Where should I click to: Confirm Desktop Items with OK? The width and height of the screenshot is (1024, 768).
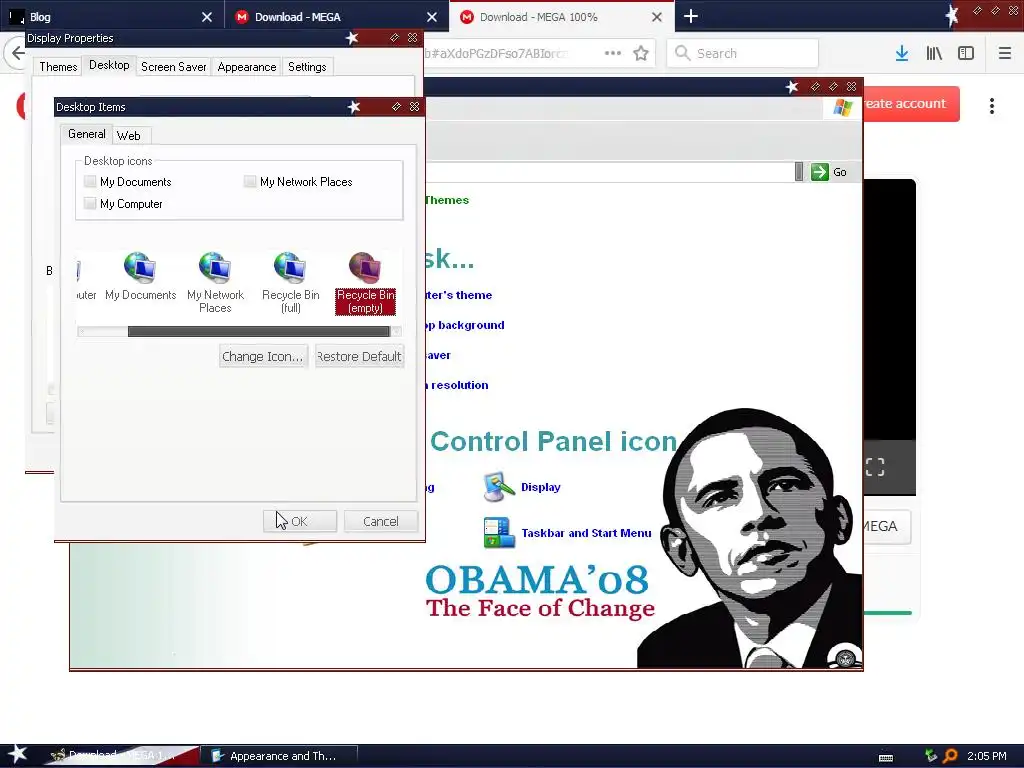(x=300, y=521)
